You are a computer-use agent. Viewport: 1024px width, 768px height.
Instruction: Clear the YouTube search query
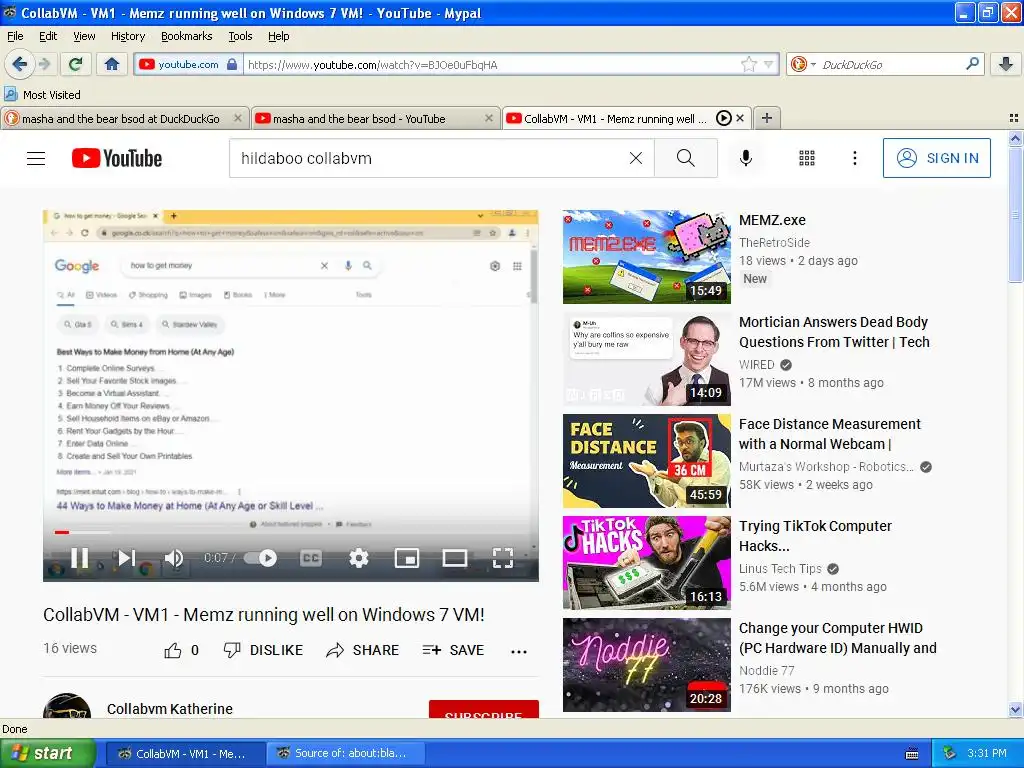[635, 158]
